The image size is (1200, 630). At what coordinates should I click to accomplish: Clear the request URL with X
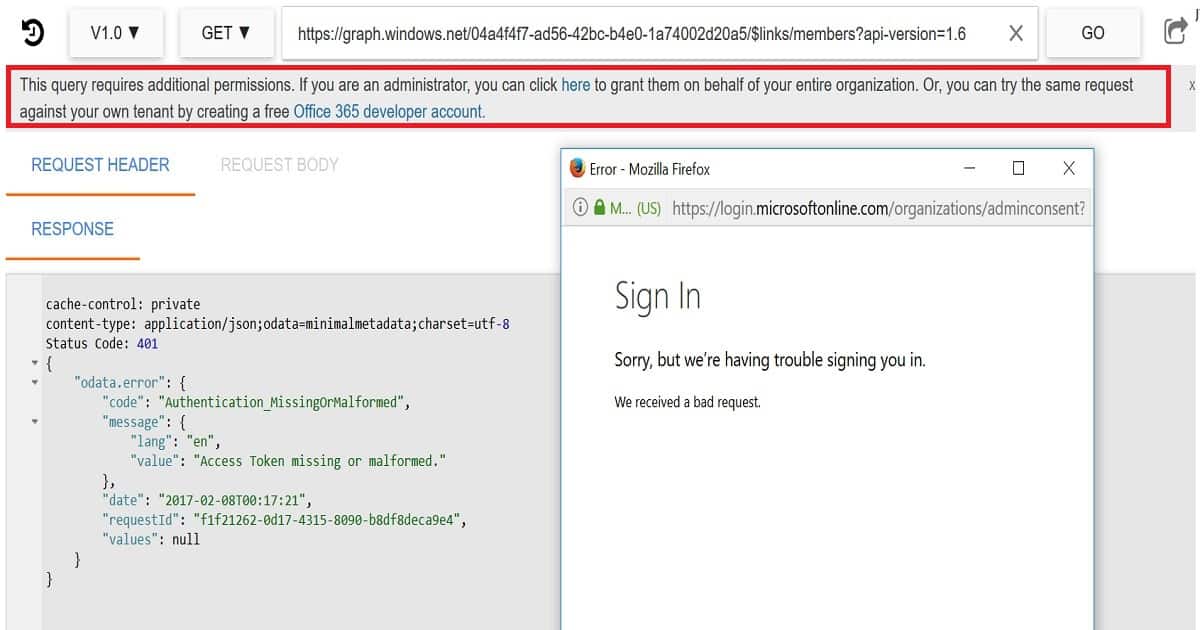(1016, 33)
